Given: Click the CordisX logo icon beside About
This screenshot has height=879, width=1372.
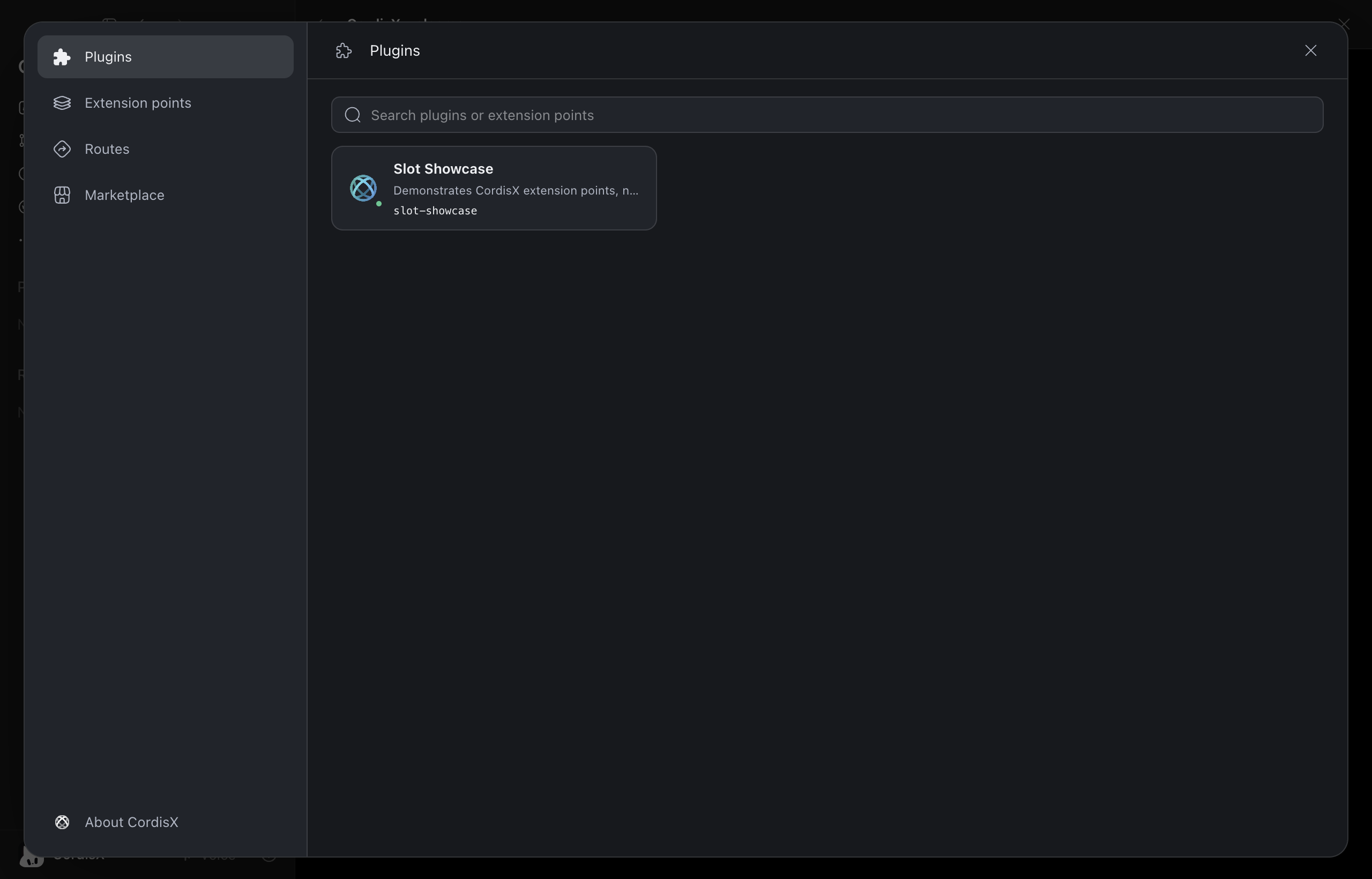Looking at the screenshot, I should pyautogui.click(x=62, y=822).
